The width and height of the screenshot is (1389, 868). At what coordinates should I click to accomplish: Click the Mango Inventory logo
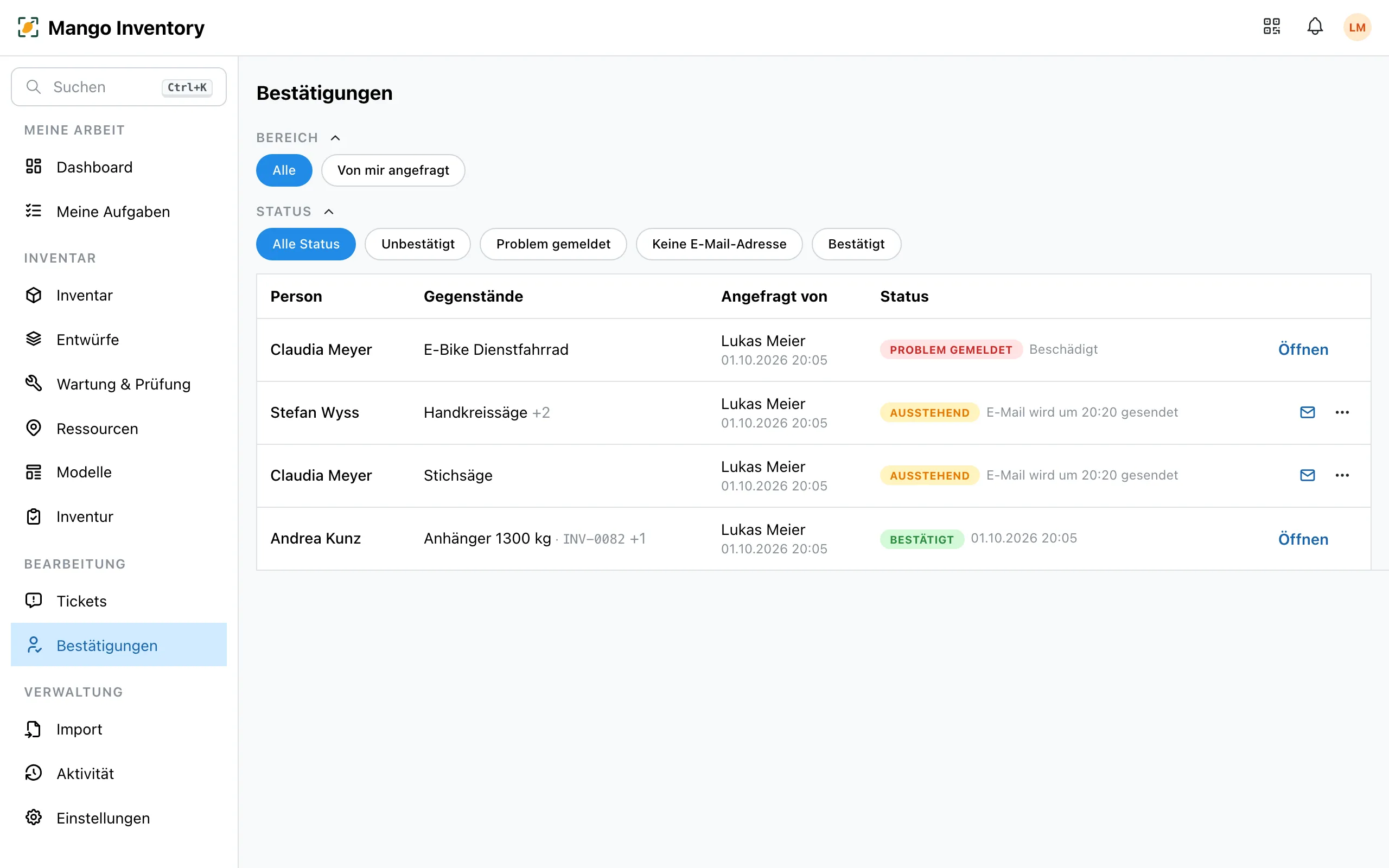click(111, 28)
